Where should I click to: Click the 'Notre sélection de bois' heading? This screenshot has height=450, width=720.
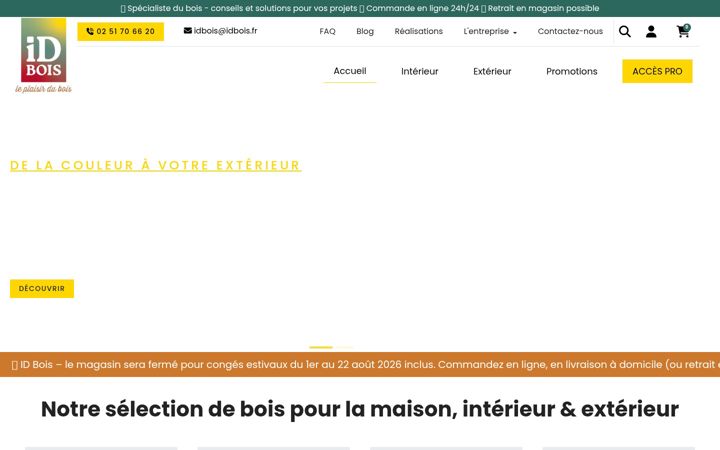click(x=360, y=409)
